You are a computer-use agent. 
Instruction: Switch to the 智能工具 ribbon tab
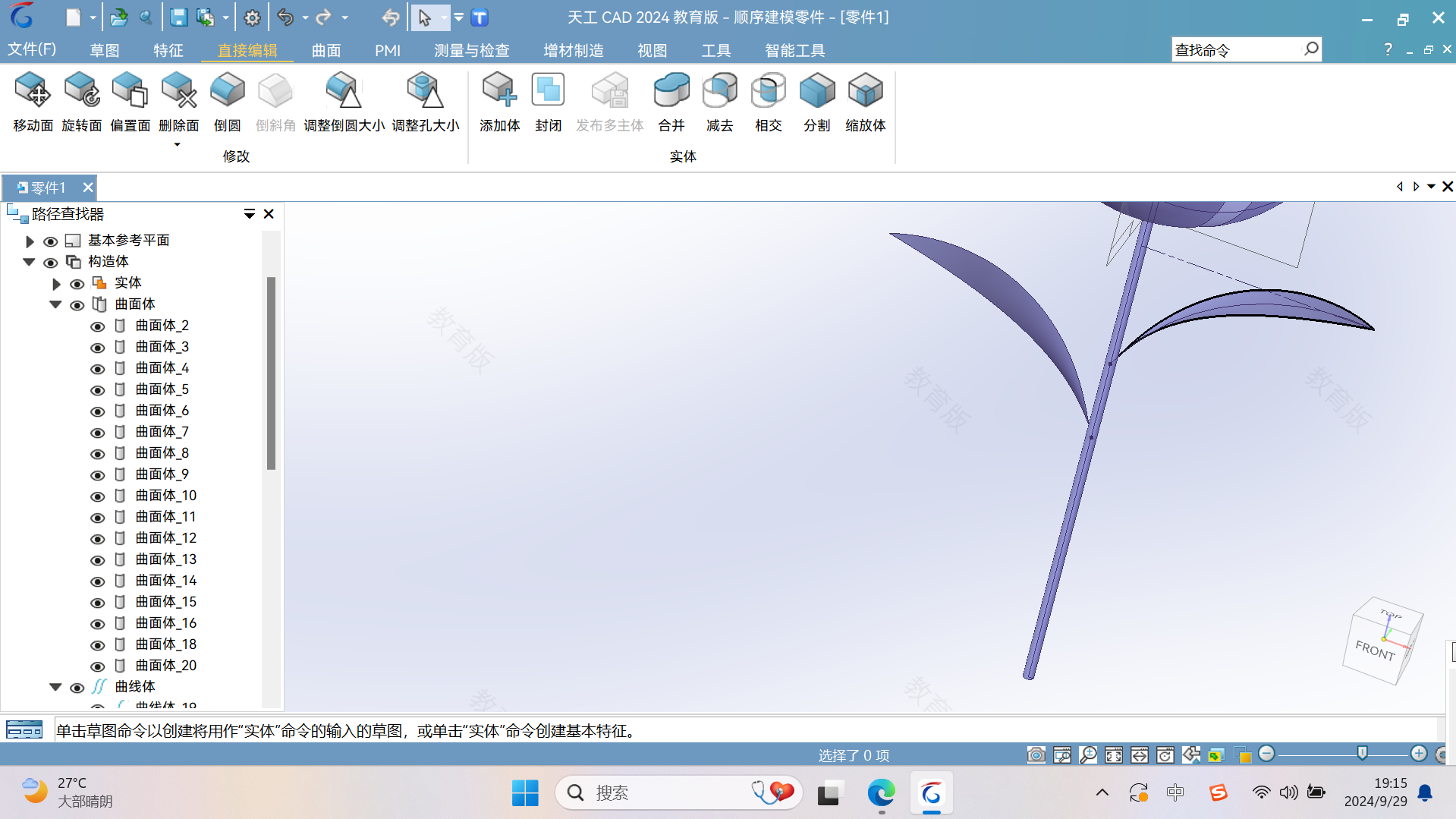794,50
